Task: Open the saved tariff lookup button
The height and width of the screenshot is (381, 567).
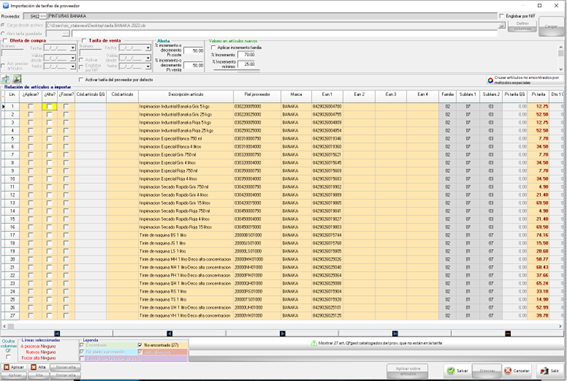Action: (x=65, y=33)
